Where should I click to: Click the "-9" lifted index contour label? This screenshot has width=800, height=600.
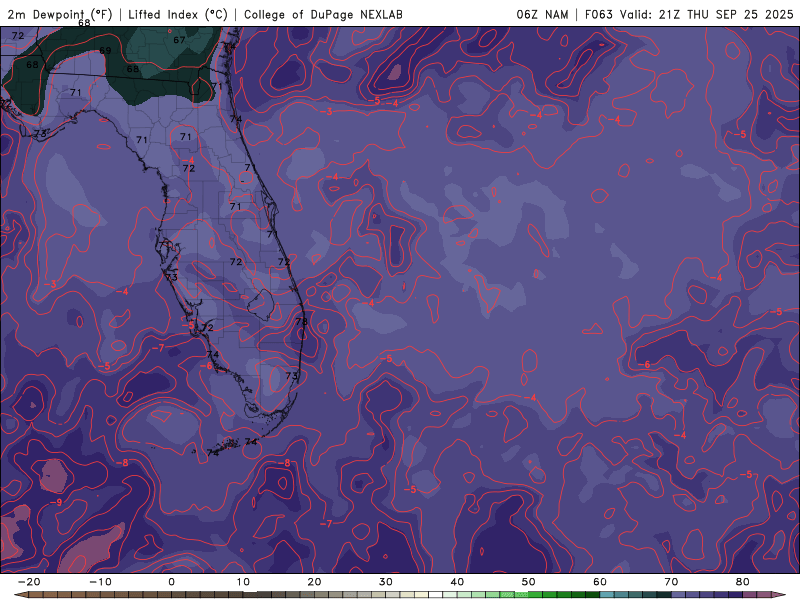pos(56,503)
